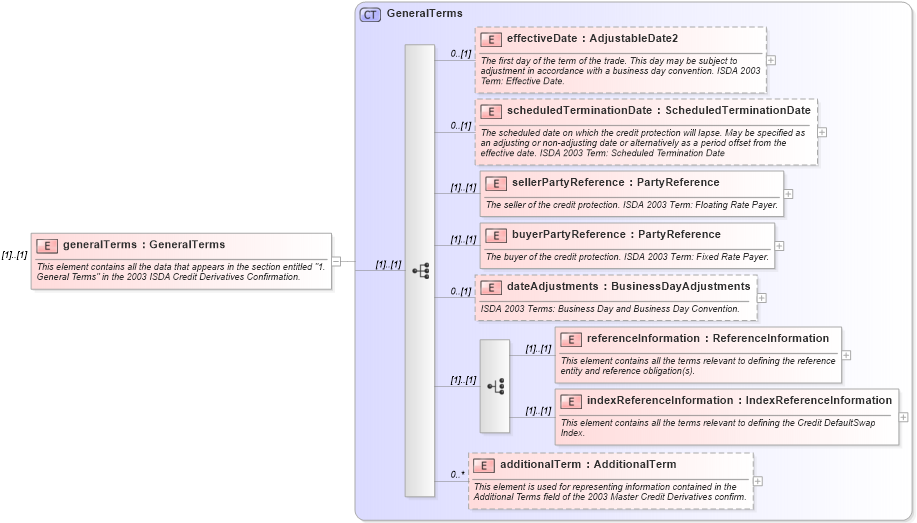Expand the effectiveDate element
Viewport: 917px width, 523px height.
pyautogui.click(x=771, y=60)
